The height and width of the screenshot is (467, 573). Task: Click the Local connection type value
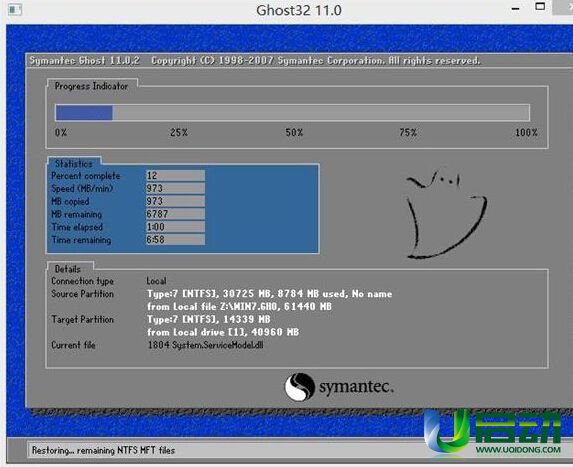pos(156,281)
